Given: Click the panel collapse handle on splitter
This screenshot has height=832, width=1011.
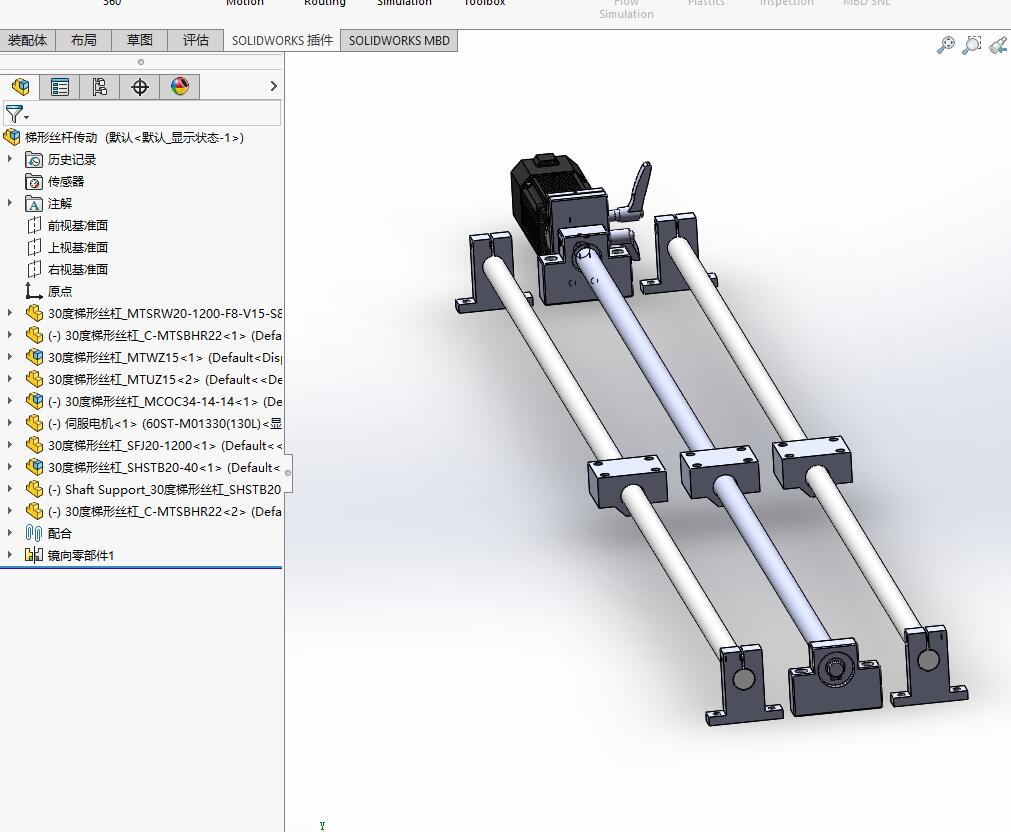Looking at the screenshot, I should coord(288,473).
